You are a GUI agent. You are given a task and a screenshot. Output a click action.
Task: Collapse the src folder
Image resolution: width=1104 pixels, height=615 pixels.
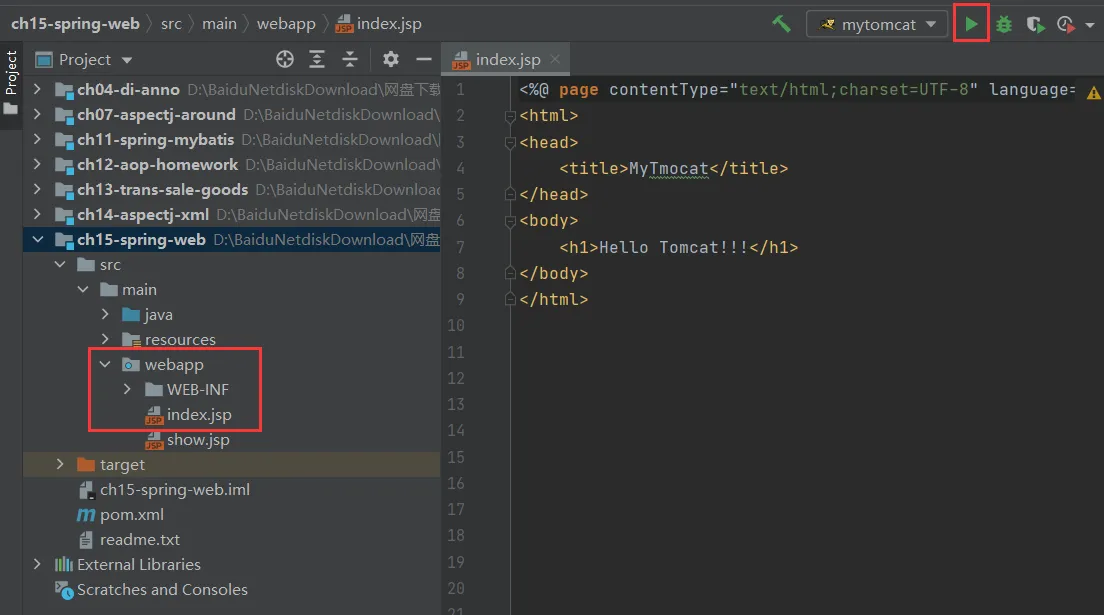point(60,264)
